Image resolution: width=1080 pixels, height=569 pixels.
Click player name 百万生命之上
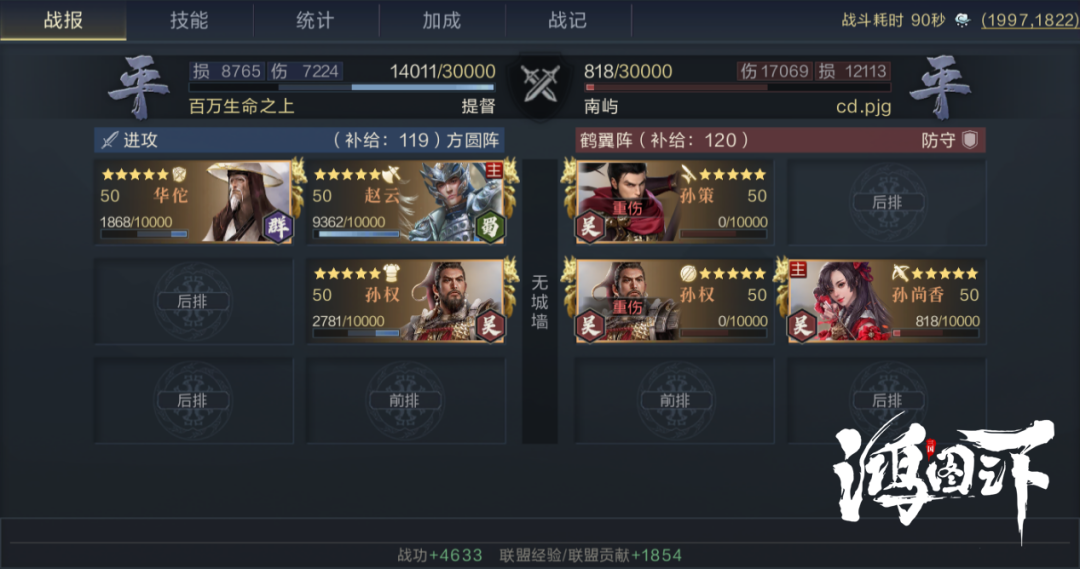(241, 106)
